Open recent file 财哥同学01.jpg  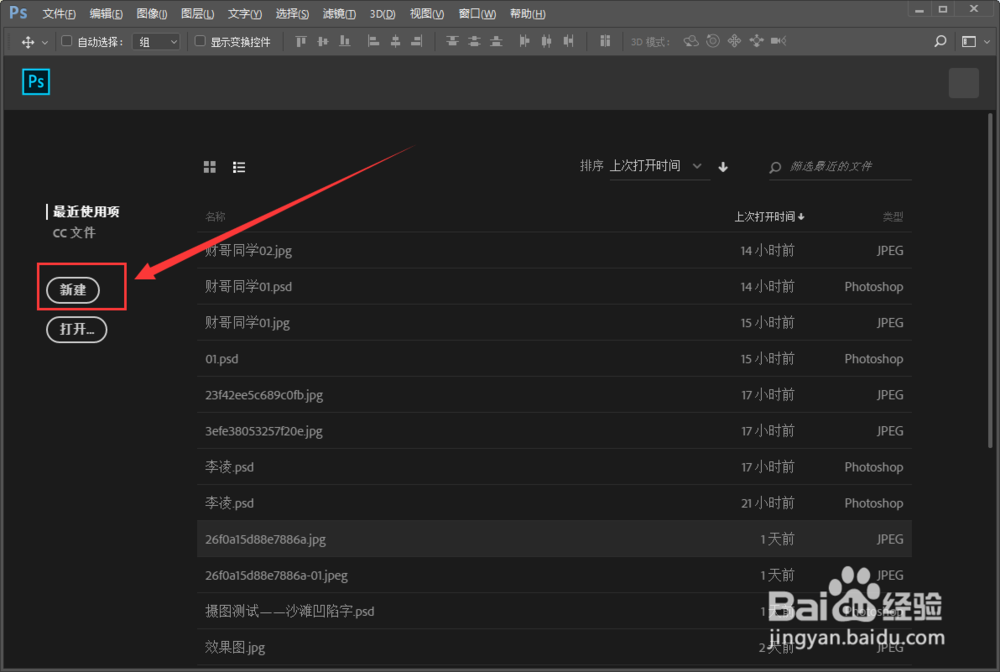554,323
